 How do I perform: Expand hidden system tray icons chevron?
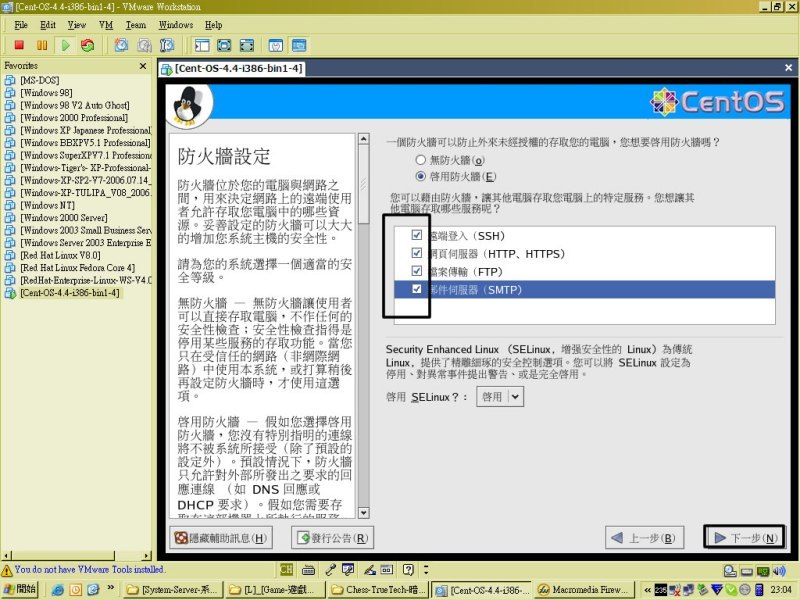click(x=647, y=590)
